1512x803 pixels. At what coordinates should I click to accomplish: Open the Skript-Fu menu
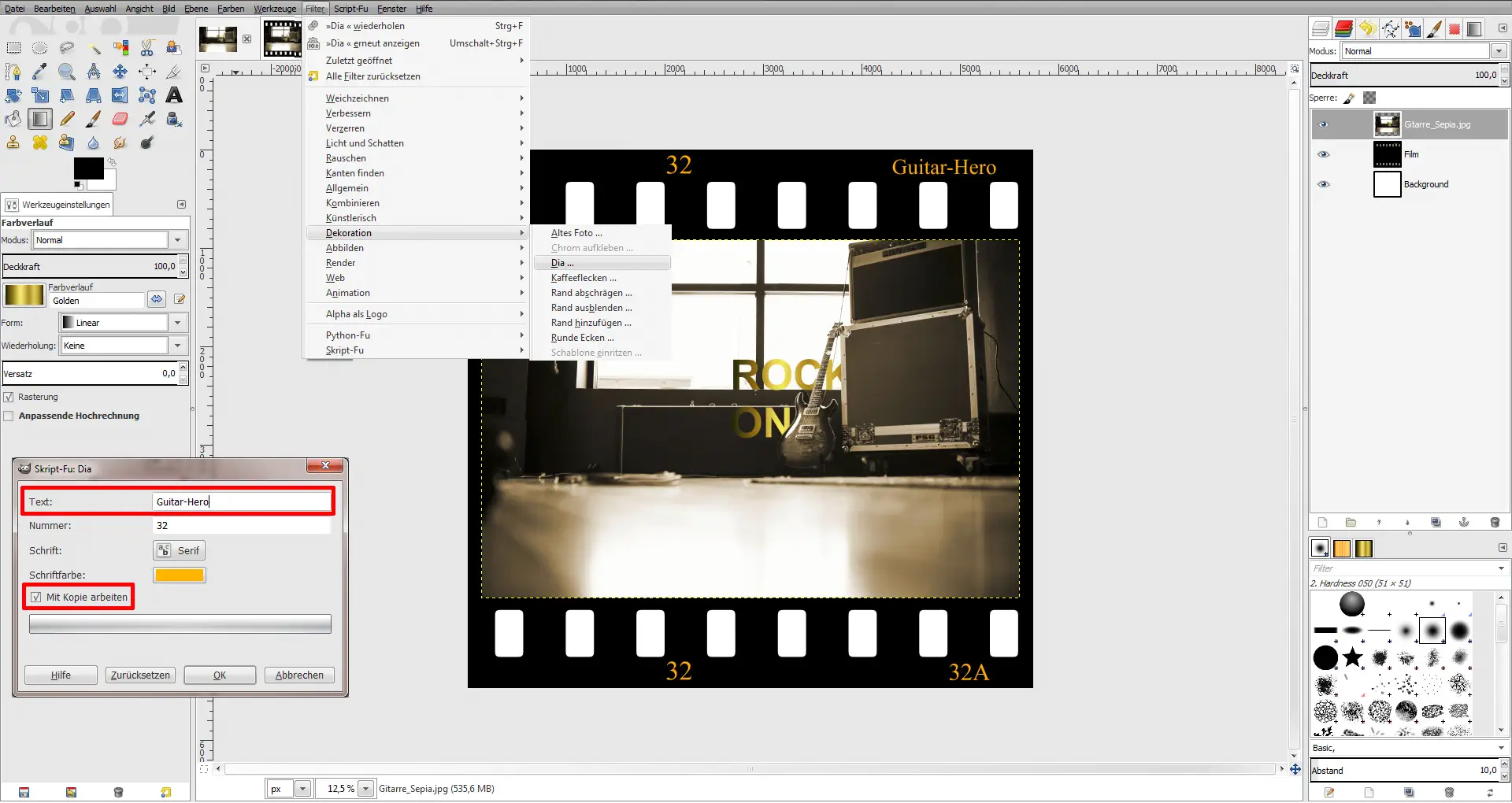tap(351, 9)
